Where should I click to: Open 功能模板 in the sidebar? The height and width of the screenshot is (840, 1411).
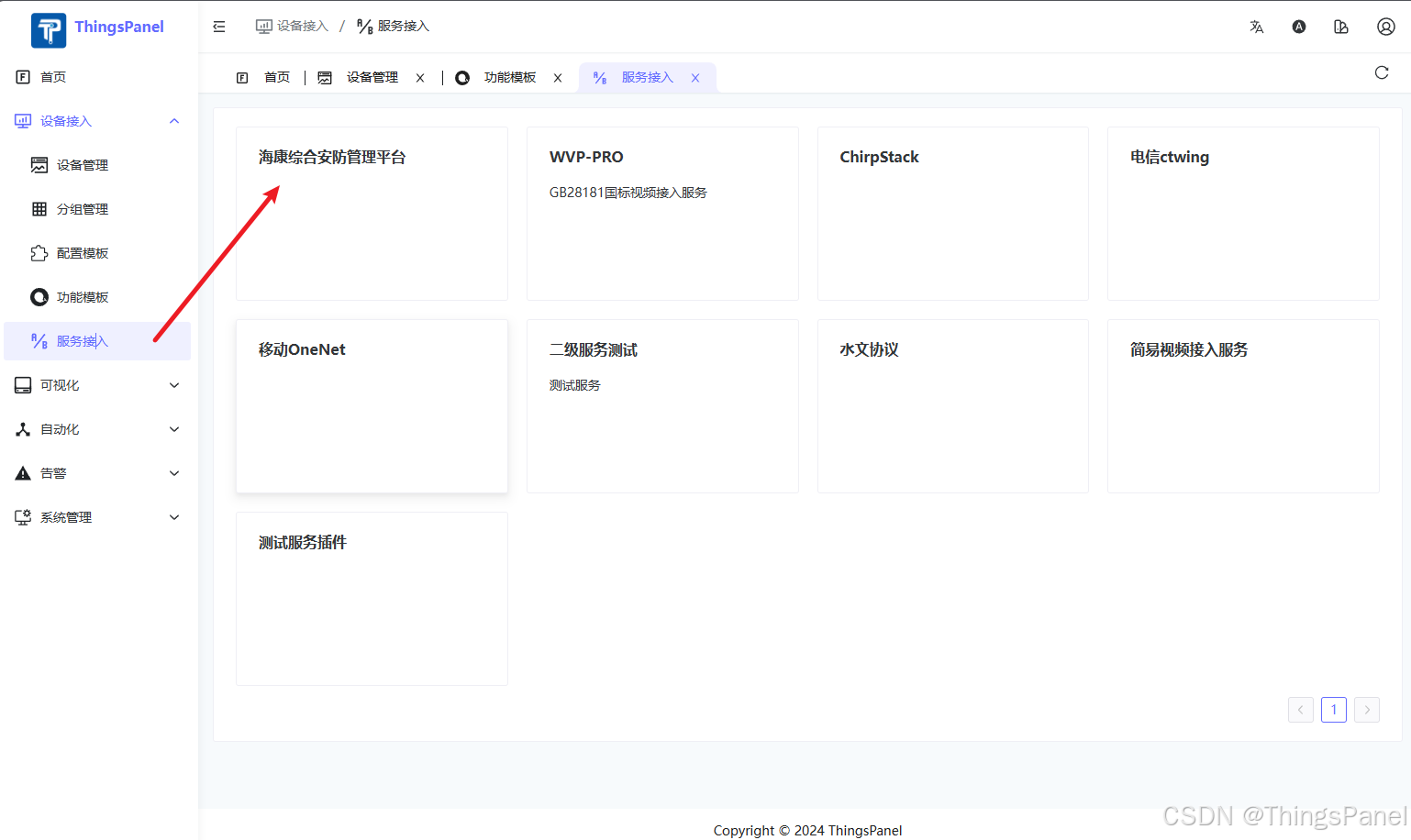(x=99, y=297)
